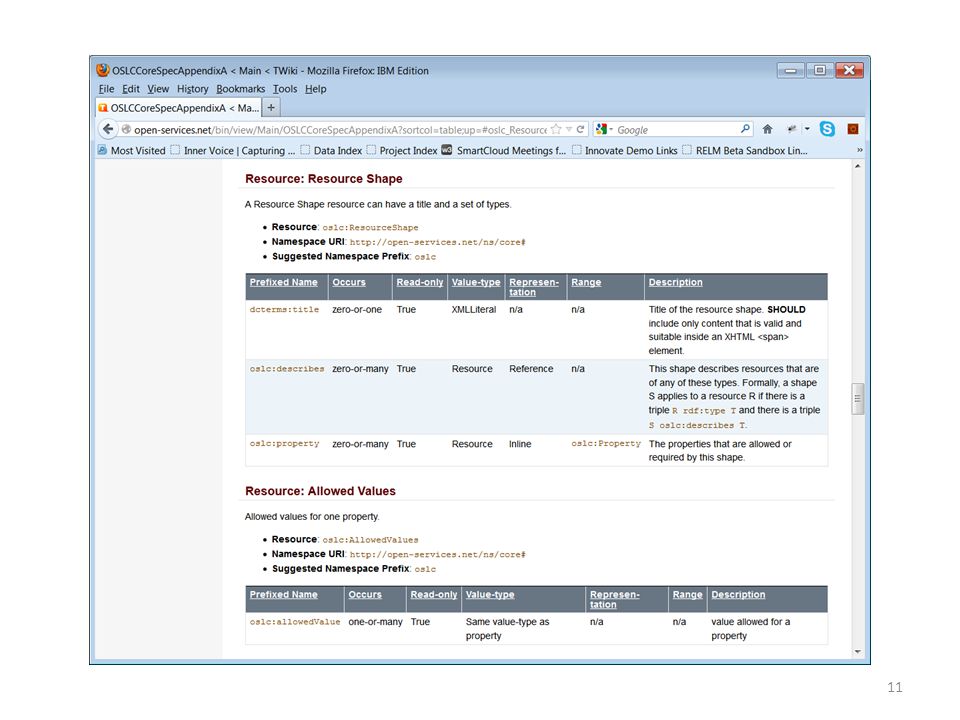Sort Resource Shape table by Value-type
The width and height of the screenshot is (960, 720).
[x=476, y=282]
